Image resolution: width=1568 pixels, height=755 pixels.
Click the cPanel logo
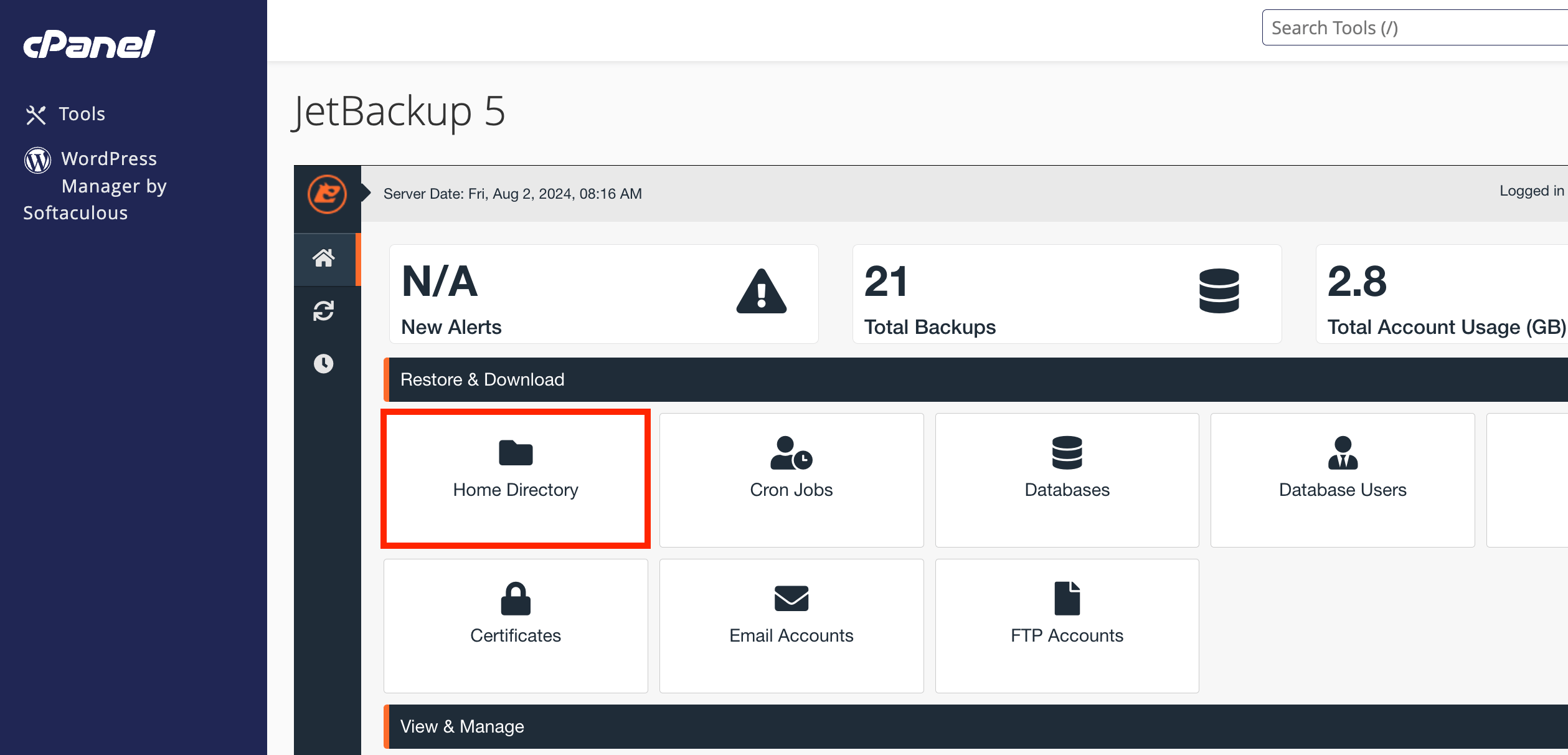90,44
